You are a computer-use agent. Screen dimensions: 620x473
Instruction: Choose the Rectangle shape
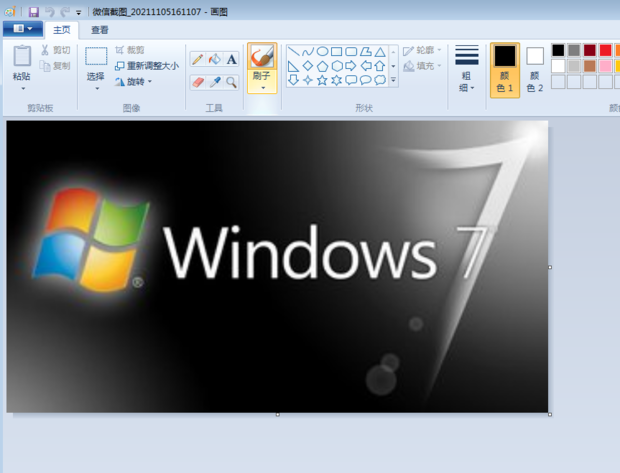[x=336, y=52]
